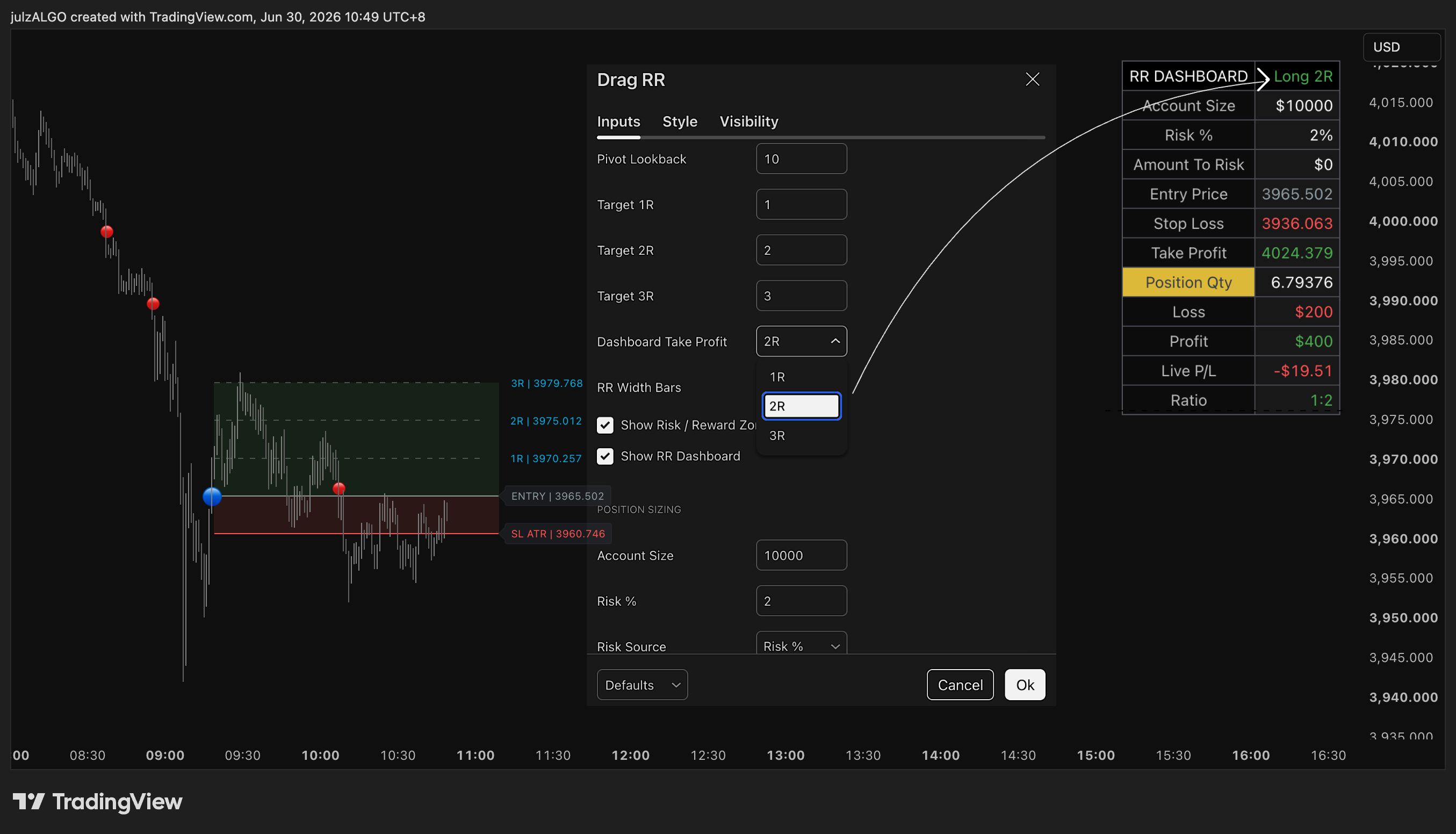
Task: Click the Target 3R input field
Action: tap(801, 296)
